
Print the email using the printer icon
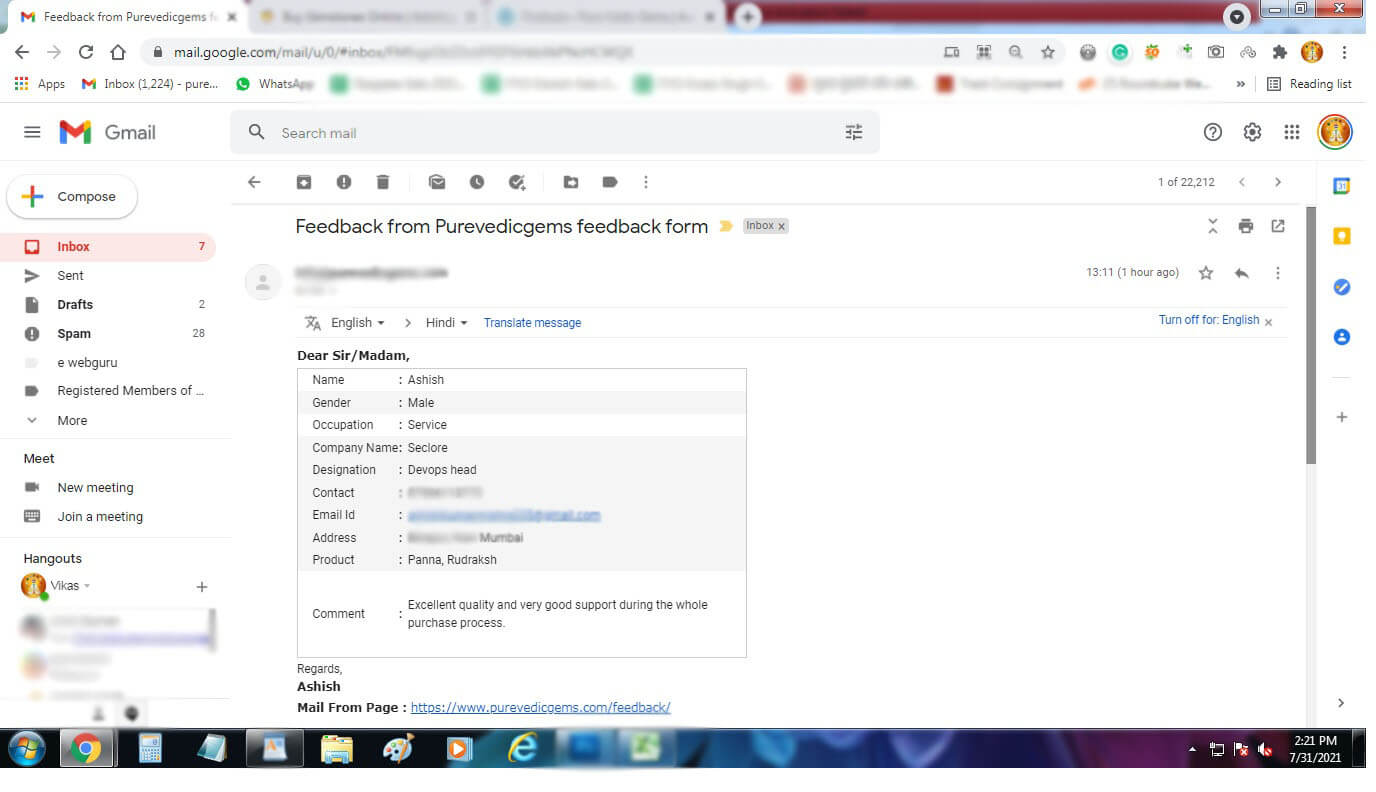[1245, 226]
